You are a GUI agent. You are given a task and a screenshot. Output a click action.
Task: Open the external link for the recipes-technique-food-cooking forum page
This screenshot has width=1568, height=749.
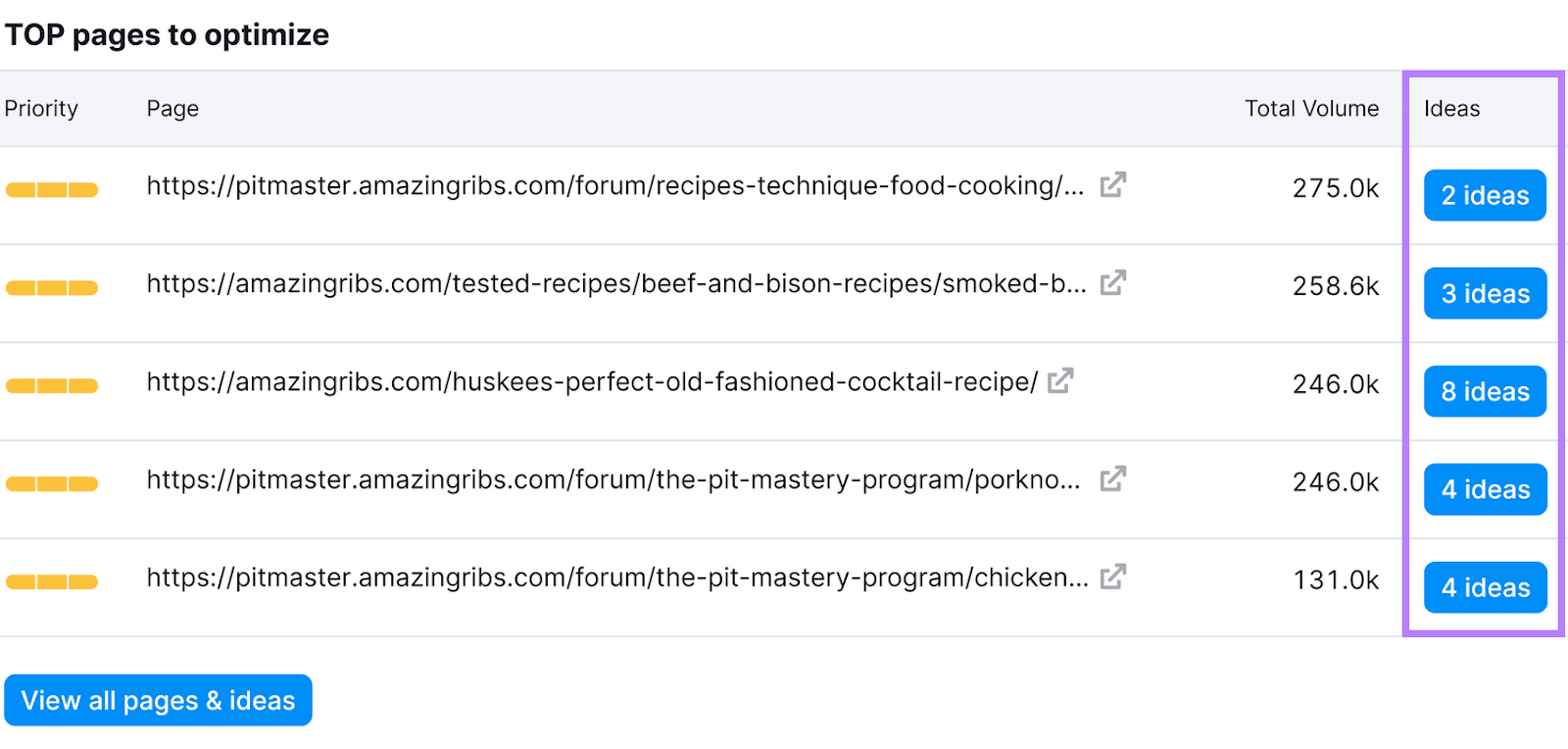(1112, 184)
